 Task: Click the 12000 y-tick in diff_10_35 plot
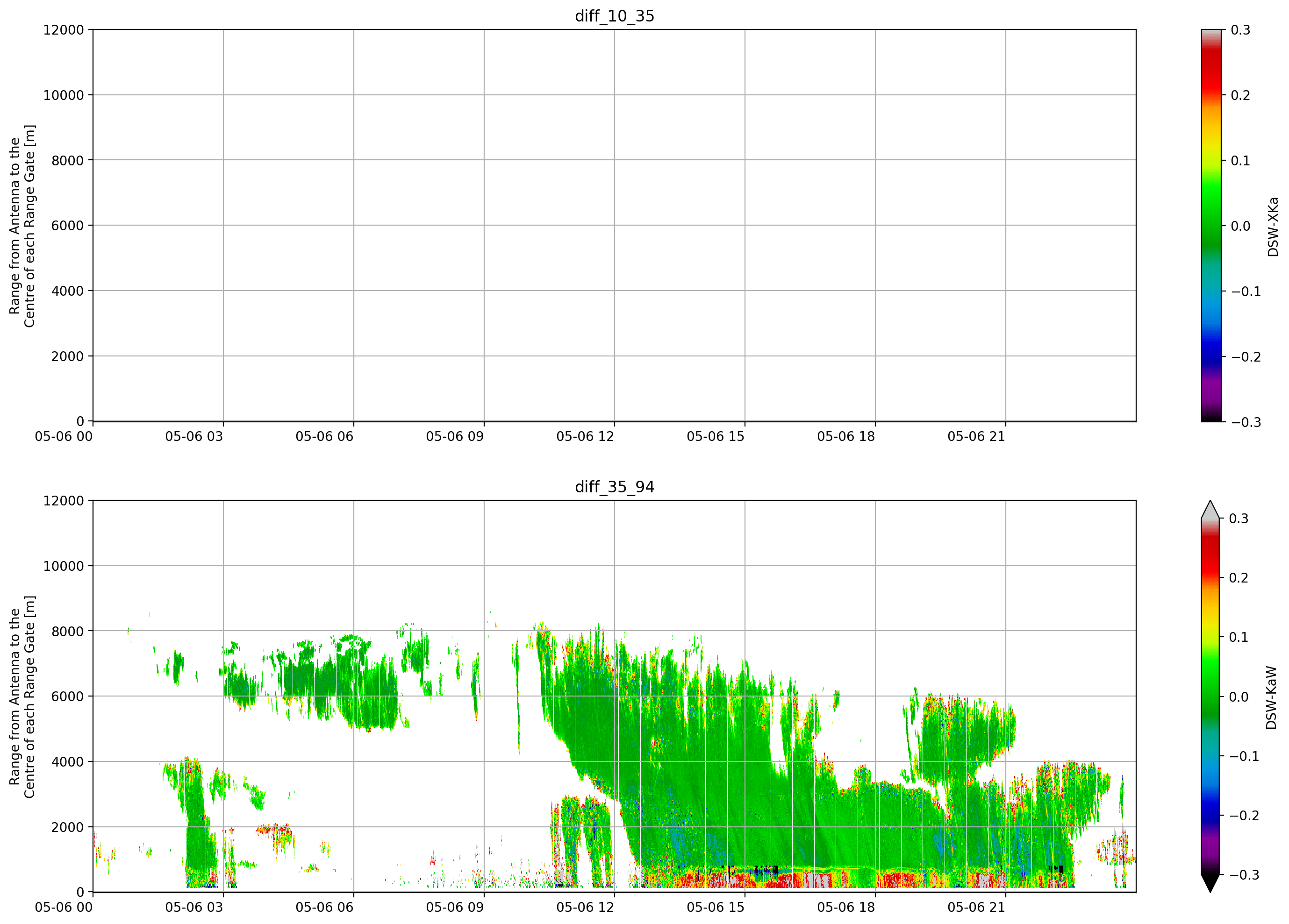[x=64, y=29]
